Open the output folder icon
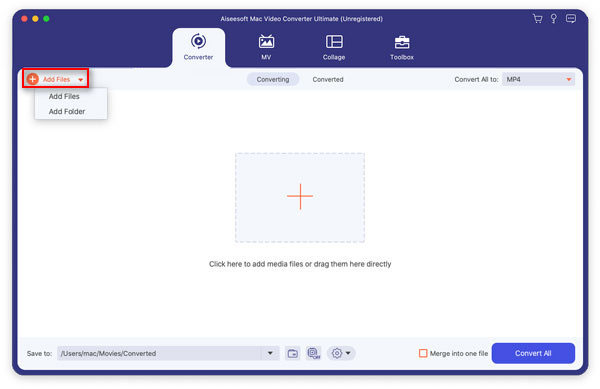 tap(293, 353)
